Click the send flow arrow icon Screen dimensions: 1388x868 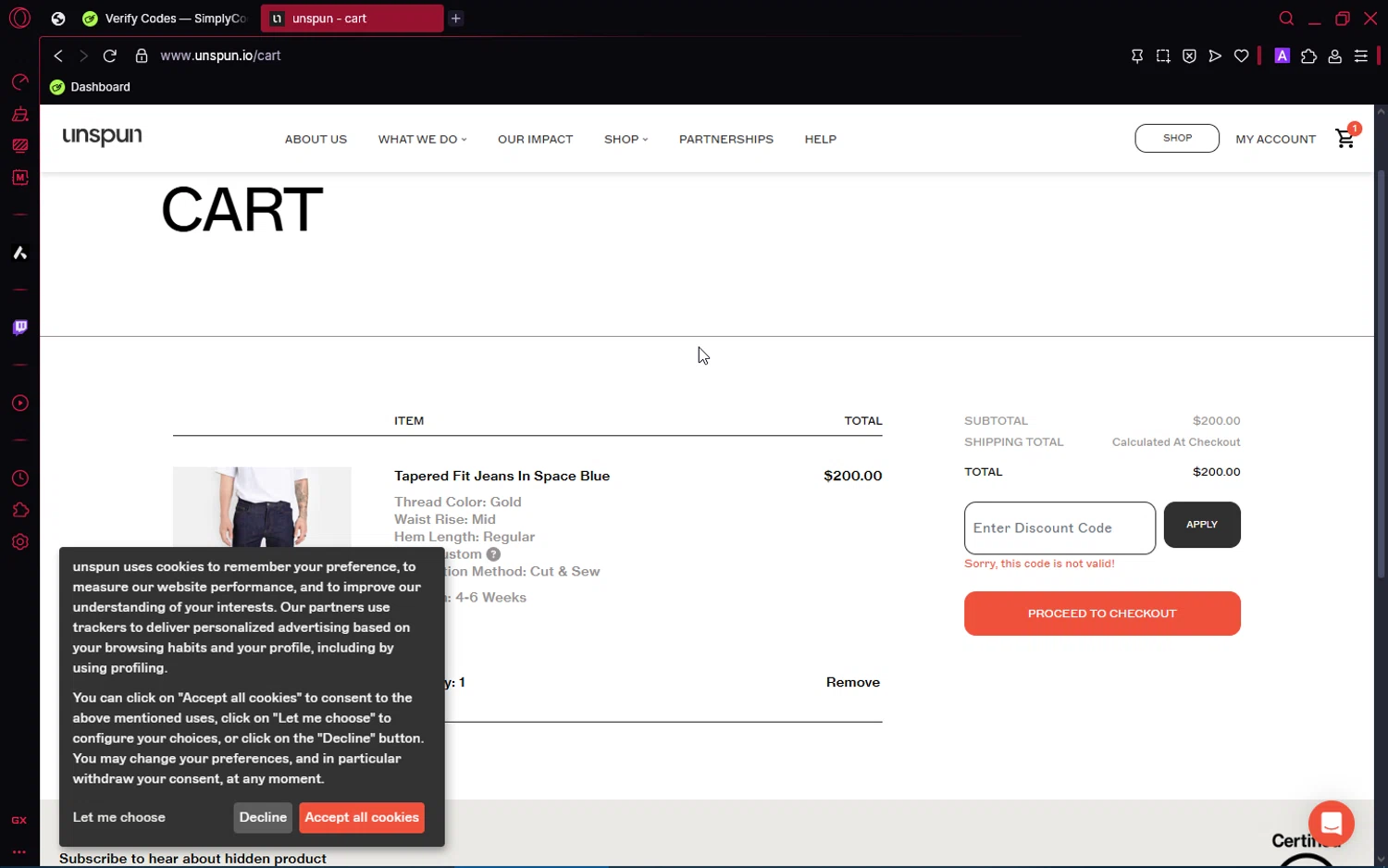tap(1215, 56)
